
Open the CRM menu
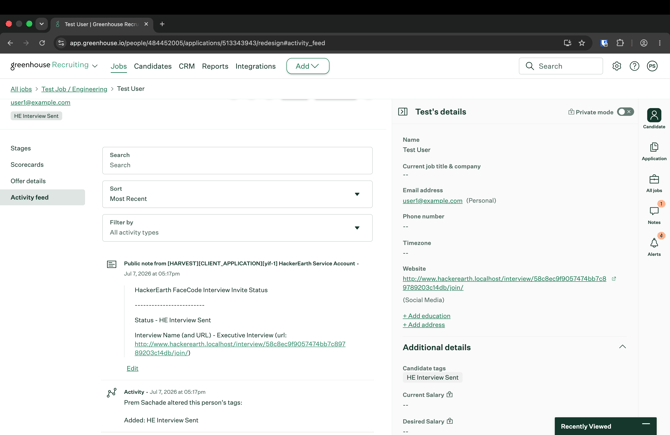click(x=187, y=66)
